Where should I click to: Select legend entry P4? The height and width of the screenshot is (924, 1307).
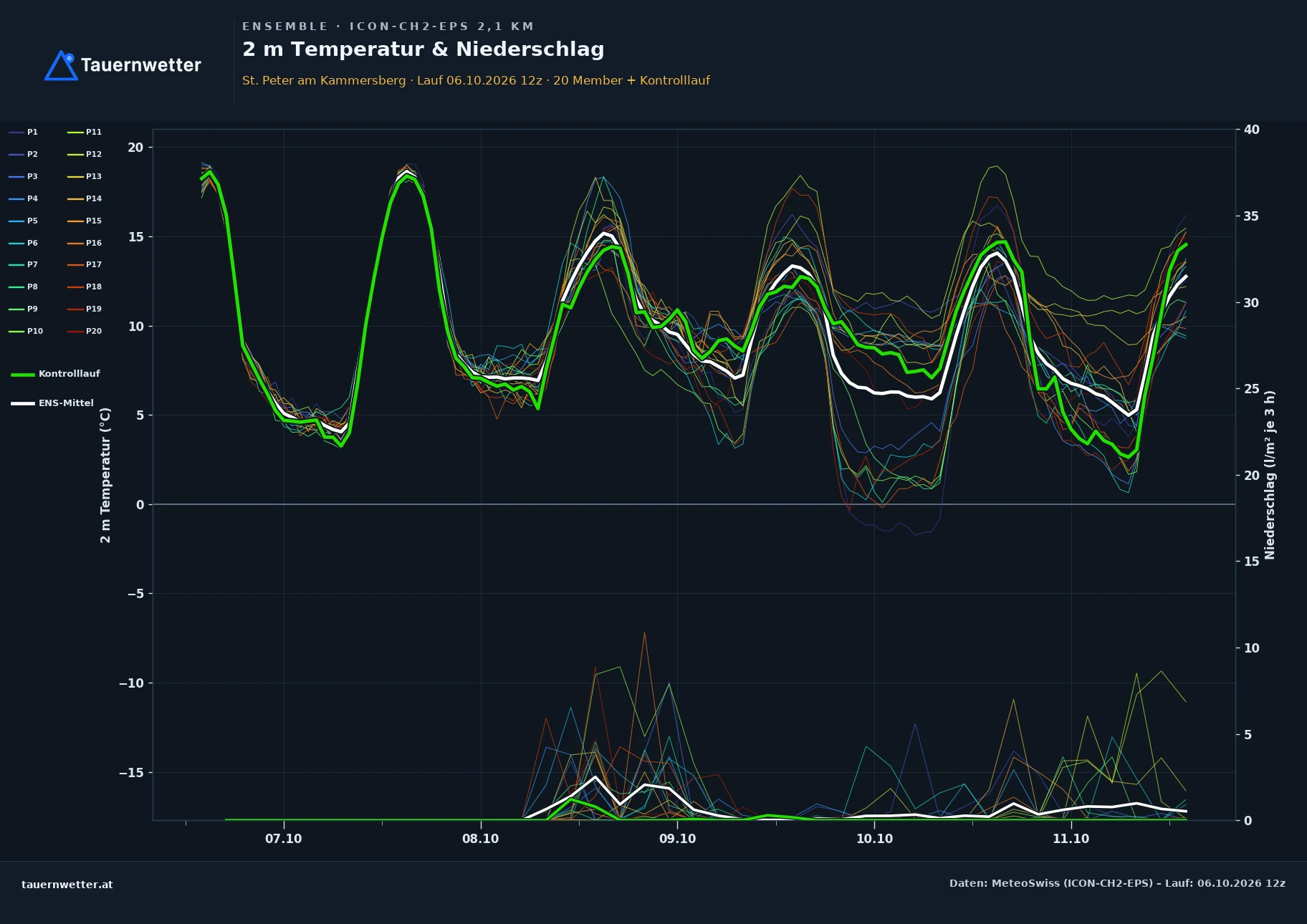click(23, 198)
